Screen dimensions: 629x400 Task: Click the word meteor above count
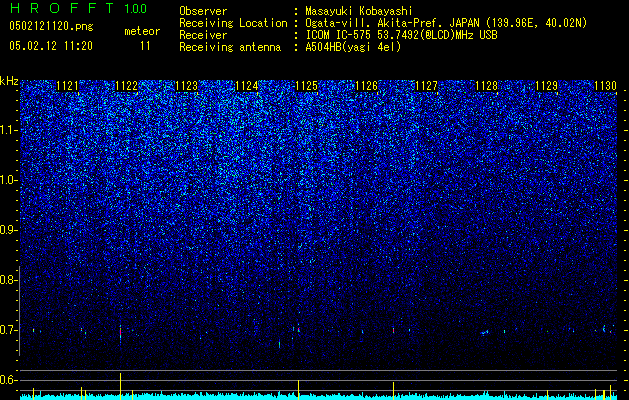pyautogui.click(x=142, y=31)
